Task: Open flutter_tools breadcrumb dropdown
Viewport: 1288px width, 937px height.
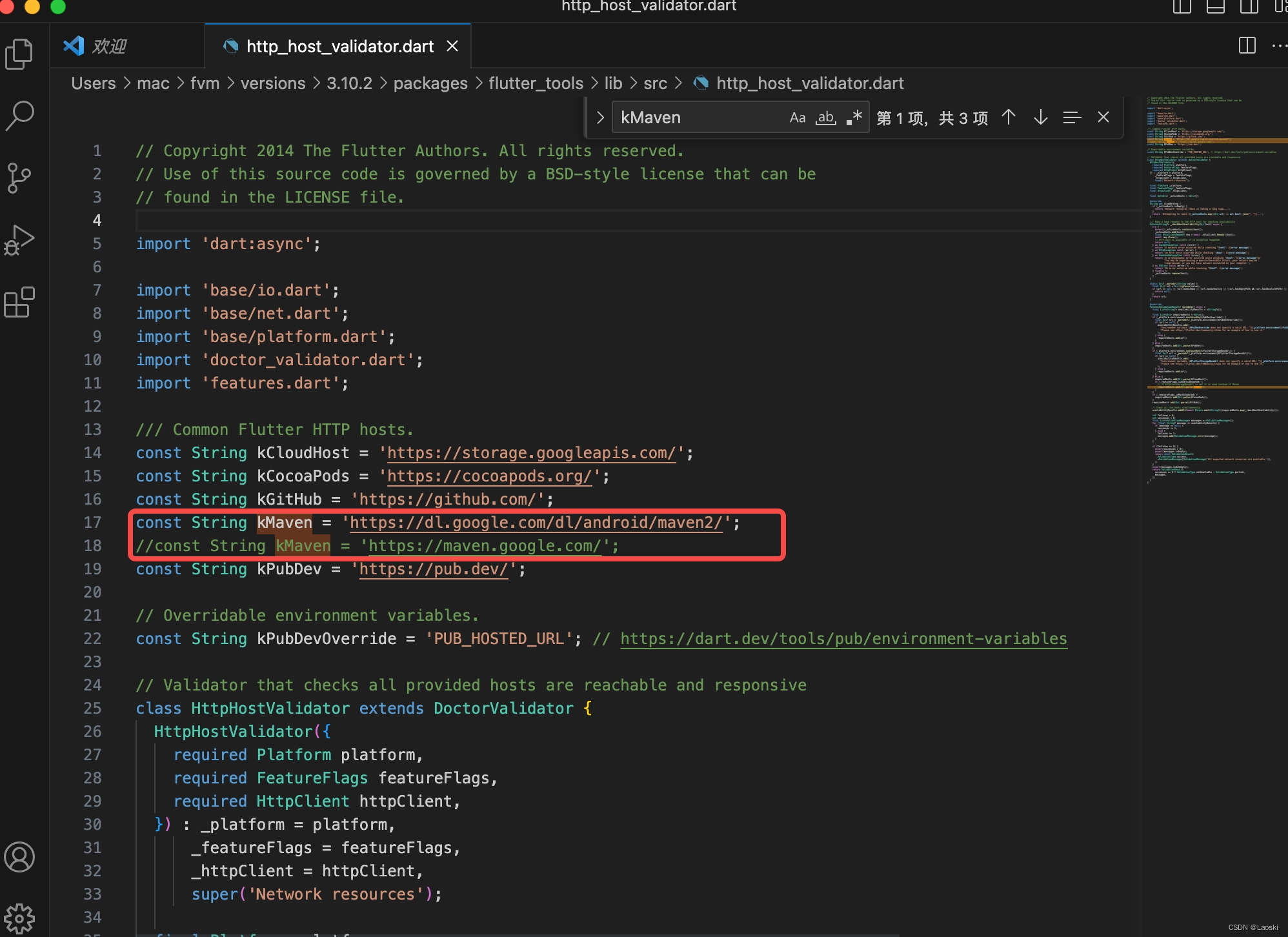Action: (x=536, y=83)
